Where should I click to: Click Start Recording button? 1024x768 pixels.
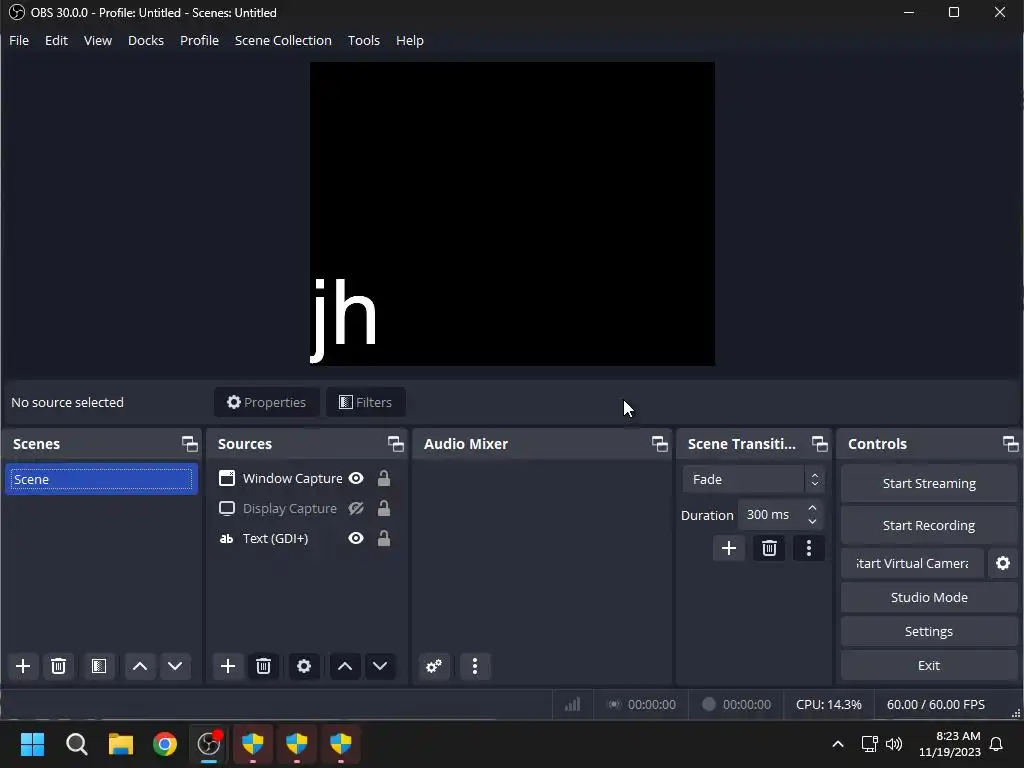click(x=929, y=525)
